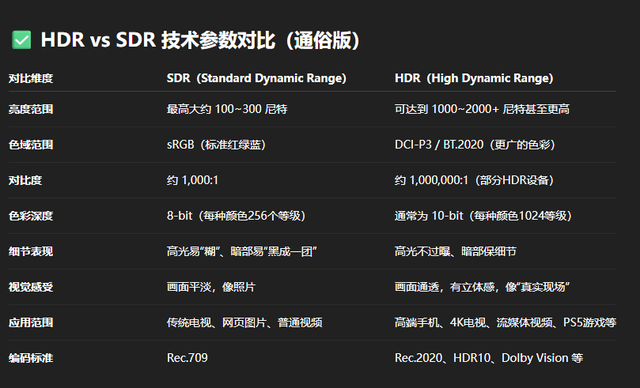Click the row label '亮度范围'

pos(31,109)
